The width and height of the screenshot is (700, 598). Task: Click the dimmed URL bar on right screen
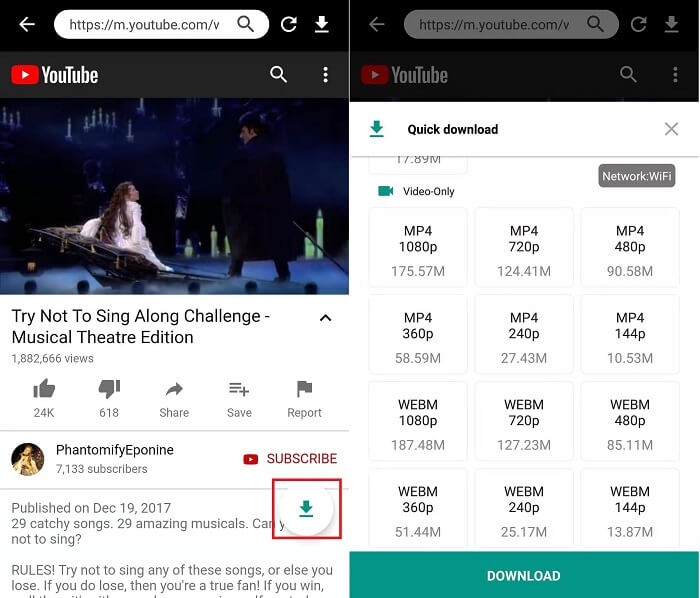511,24
